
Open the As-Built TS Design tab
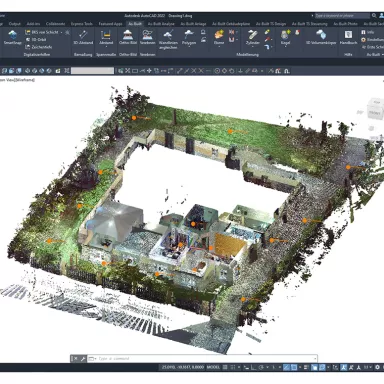271,24
